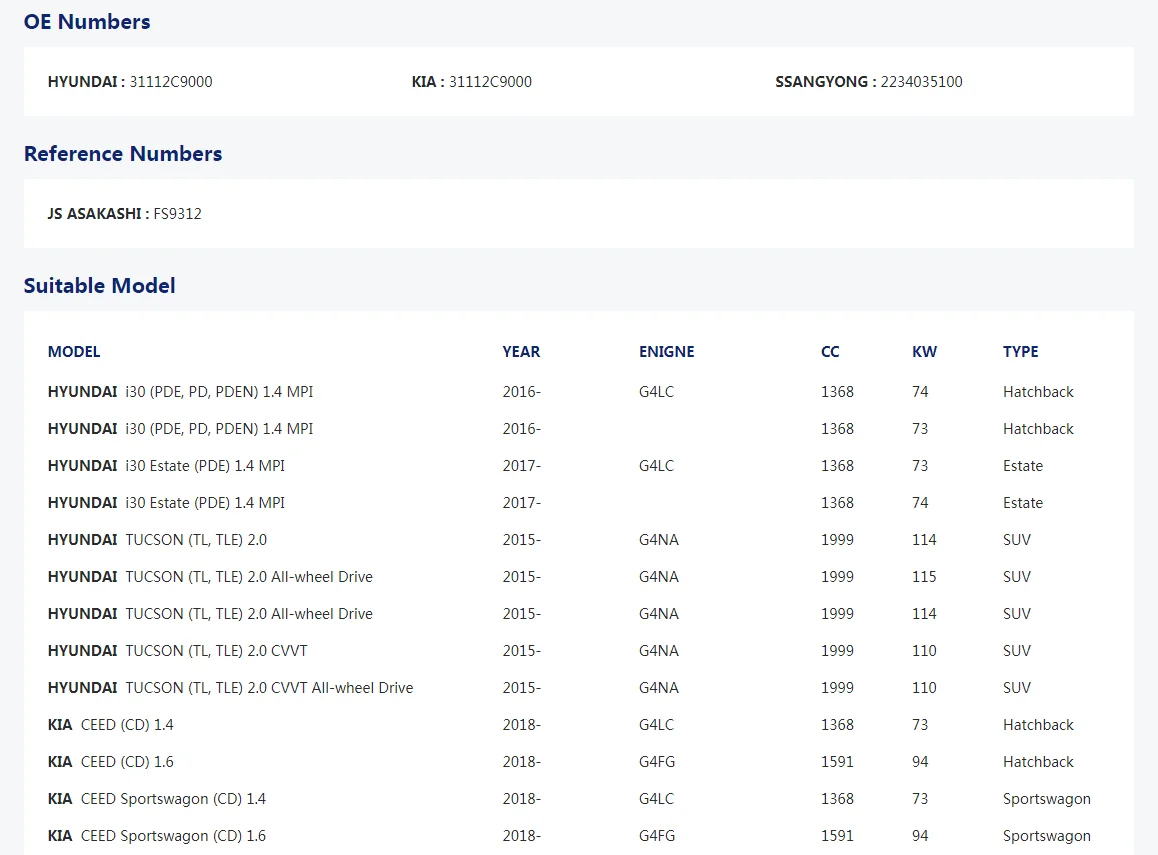This screenshot has width=1158, height=855.
Task: Select HYUNDAI TUCSON (TL, TLE) 2.0 model
Action: click(x=157, y=540)
